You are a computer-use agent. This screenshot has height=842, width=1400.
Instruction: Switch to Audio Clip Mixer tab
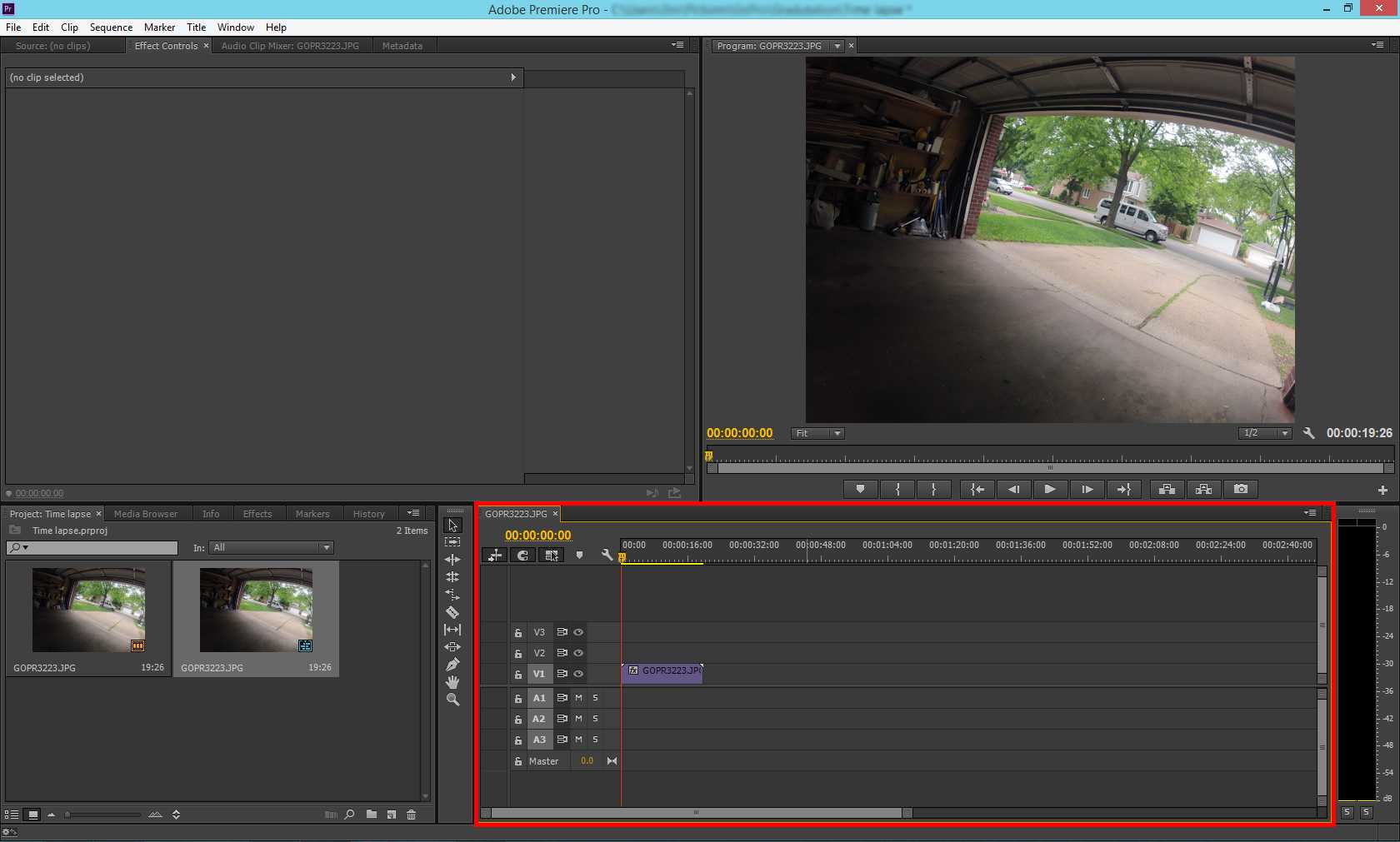pyautogui.click(x=290, y=46)
